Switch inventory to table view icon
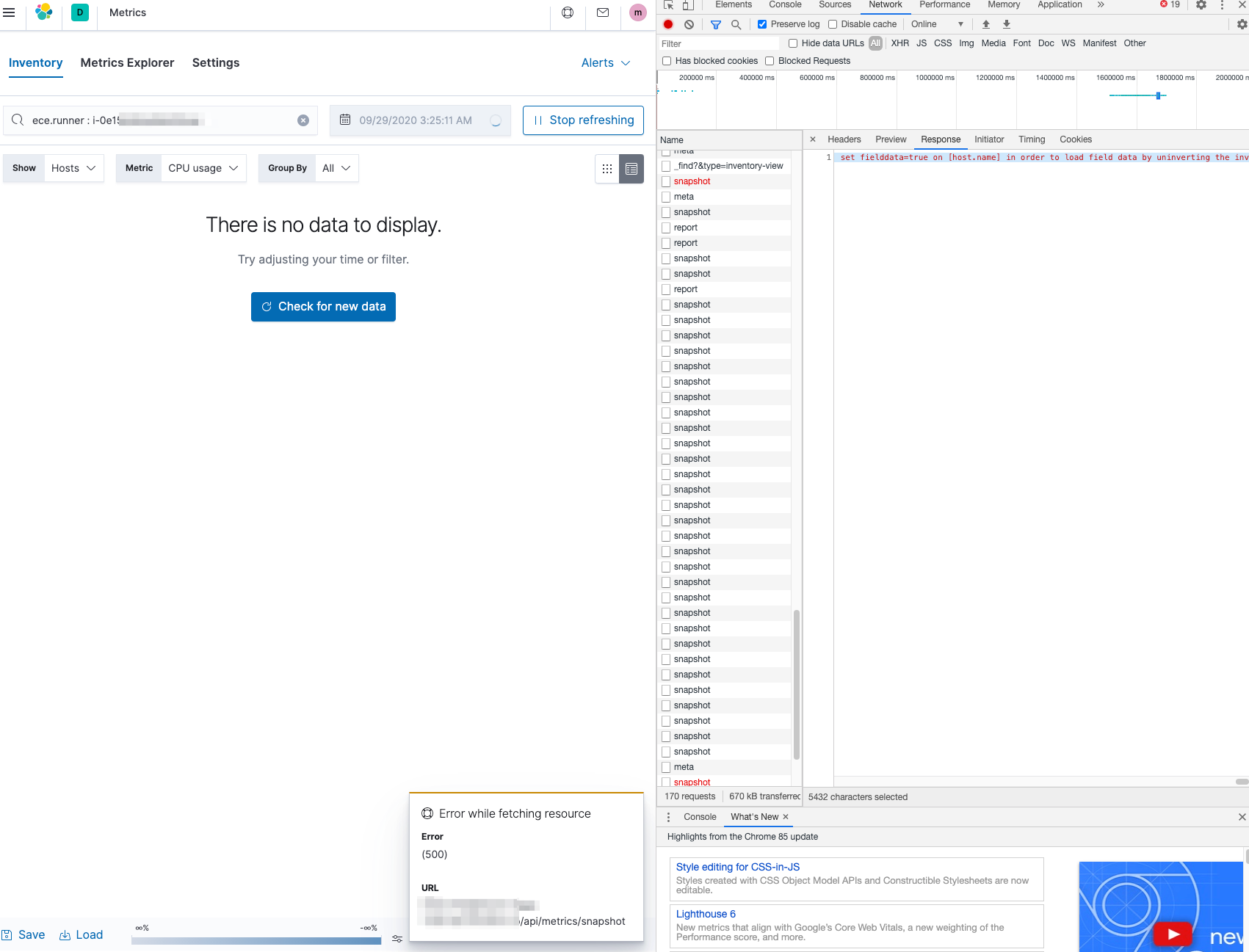1249x952 pixels. 631,169
